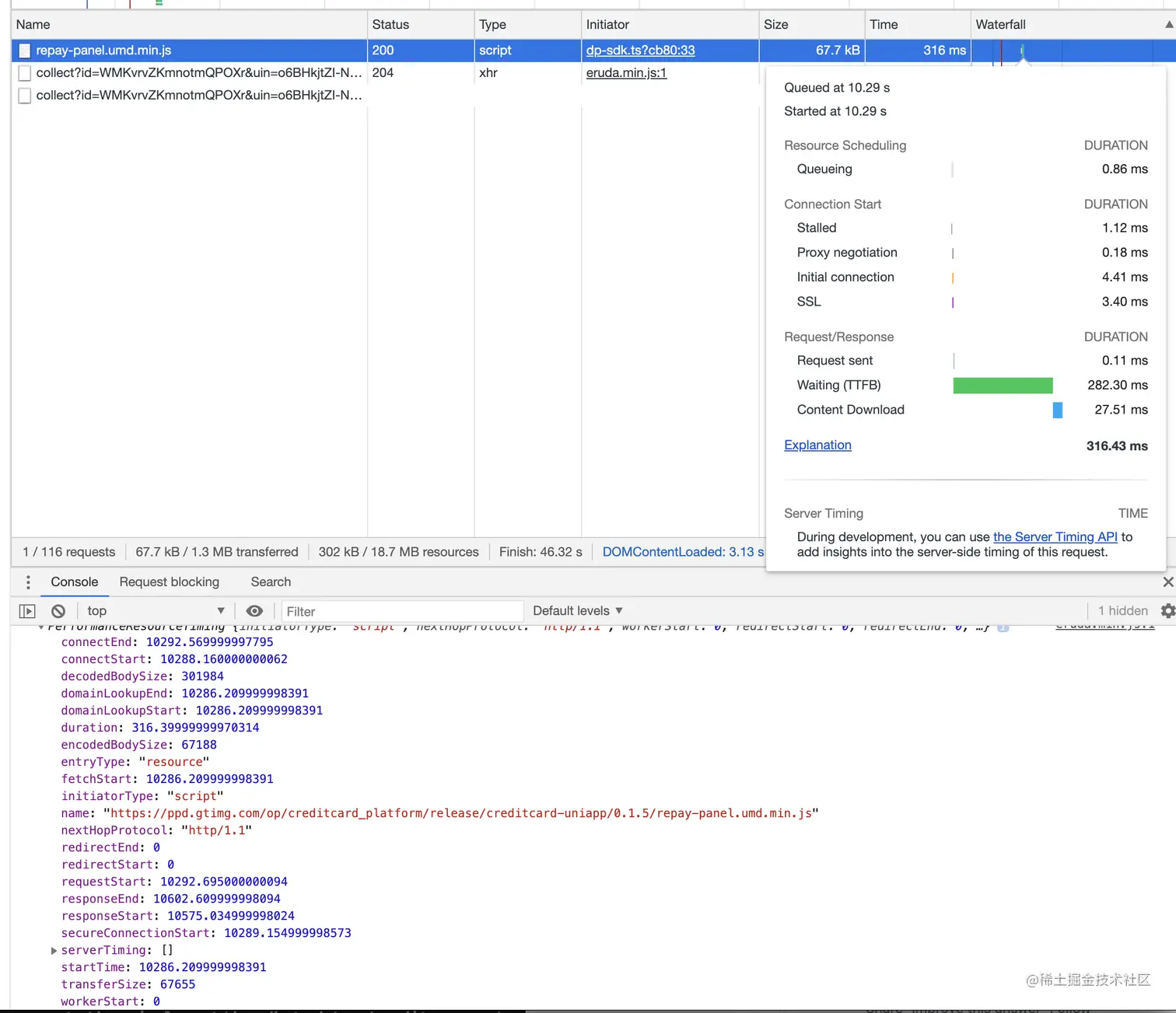Sort requests by the Name column header
This screenshot has height=1013, width=1176.
[x=189, y=25]
